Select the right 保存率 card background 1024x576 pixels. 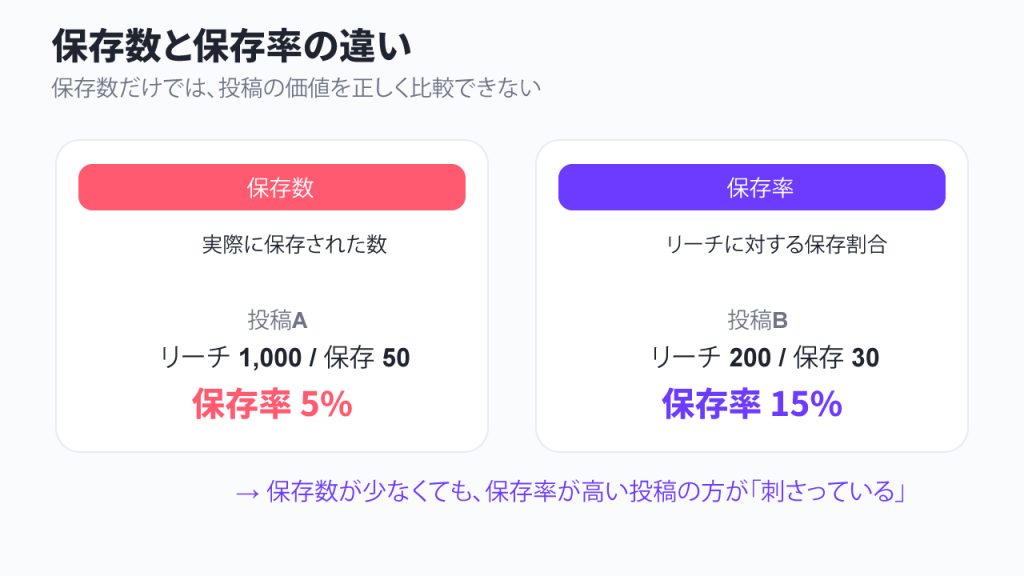point(752,296)
